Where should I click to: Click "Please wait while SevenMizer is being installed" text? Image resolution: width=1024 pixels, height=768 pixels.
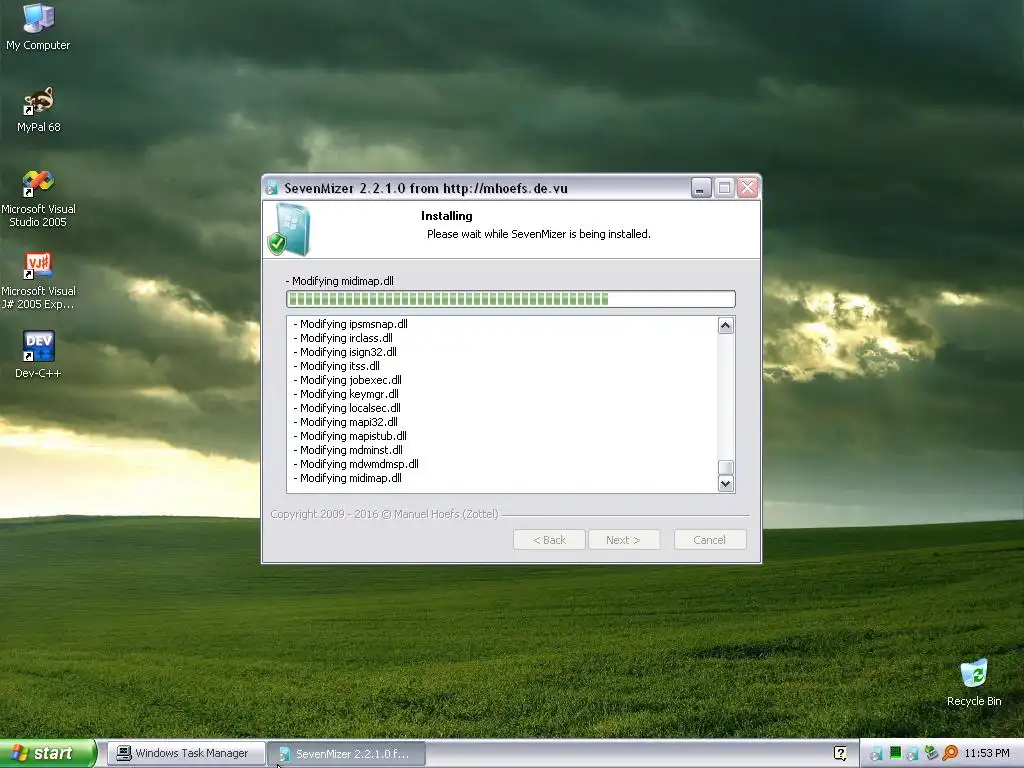tap(539, 234)
